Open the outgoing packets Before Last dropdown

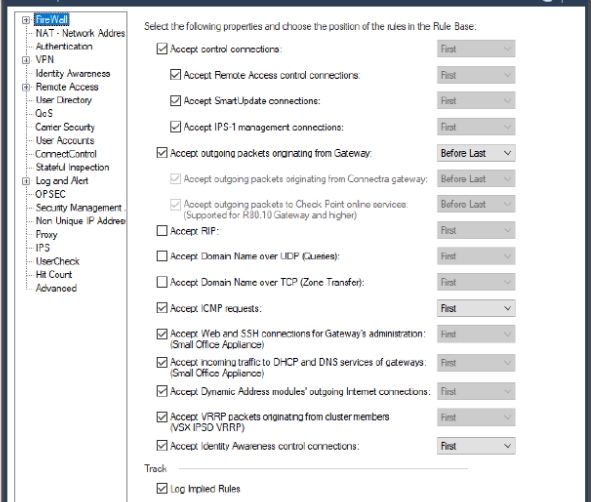[x=476, y=153]
